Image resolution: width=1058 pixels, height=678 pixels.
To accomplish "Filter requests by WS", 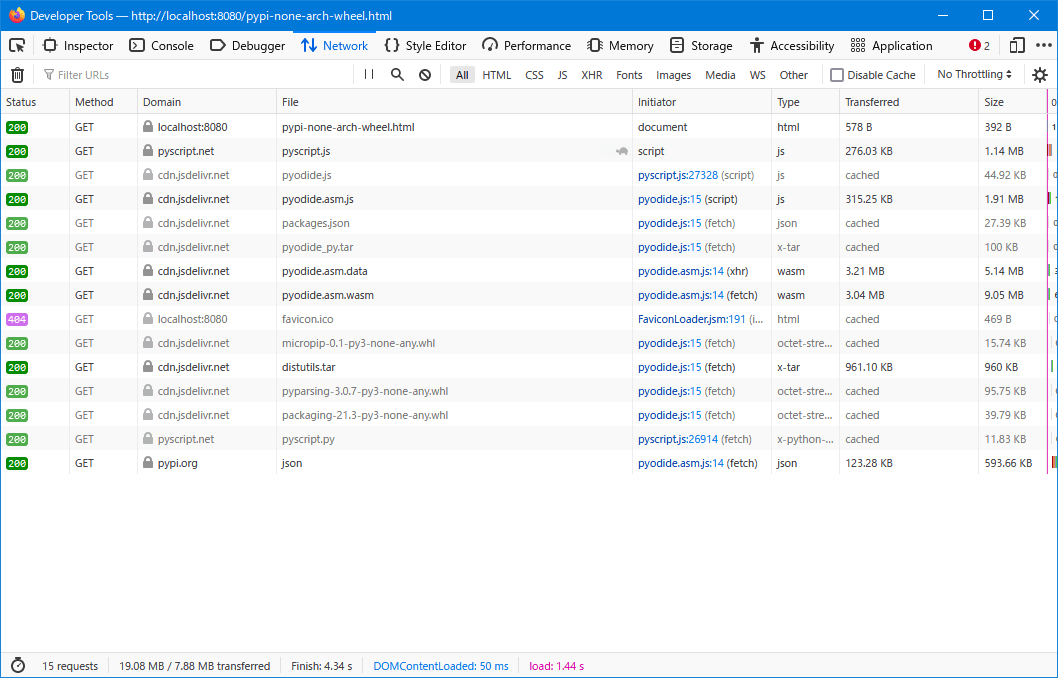I will click(x=758, y=75).
